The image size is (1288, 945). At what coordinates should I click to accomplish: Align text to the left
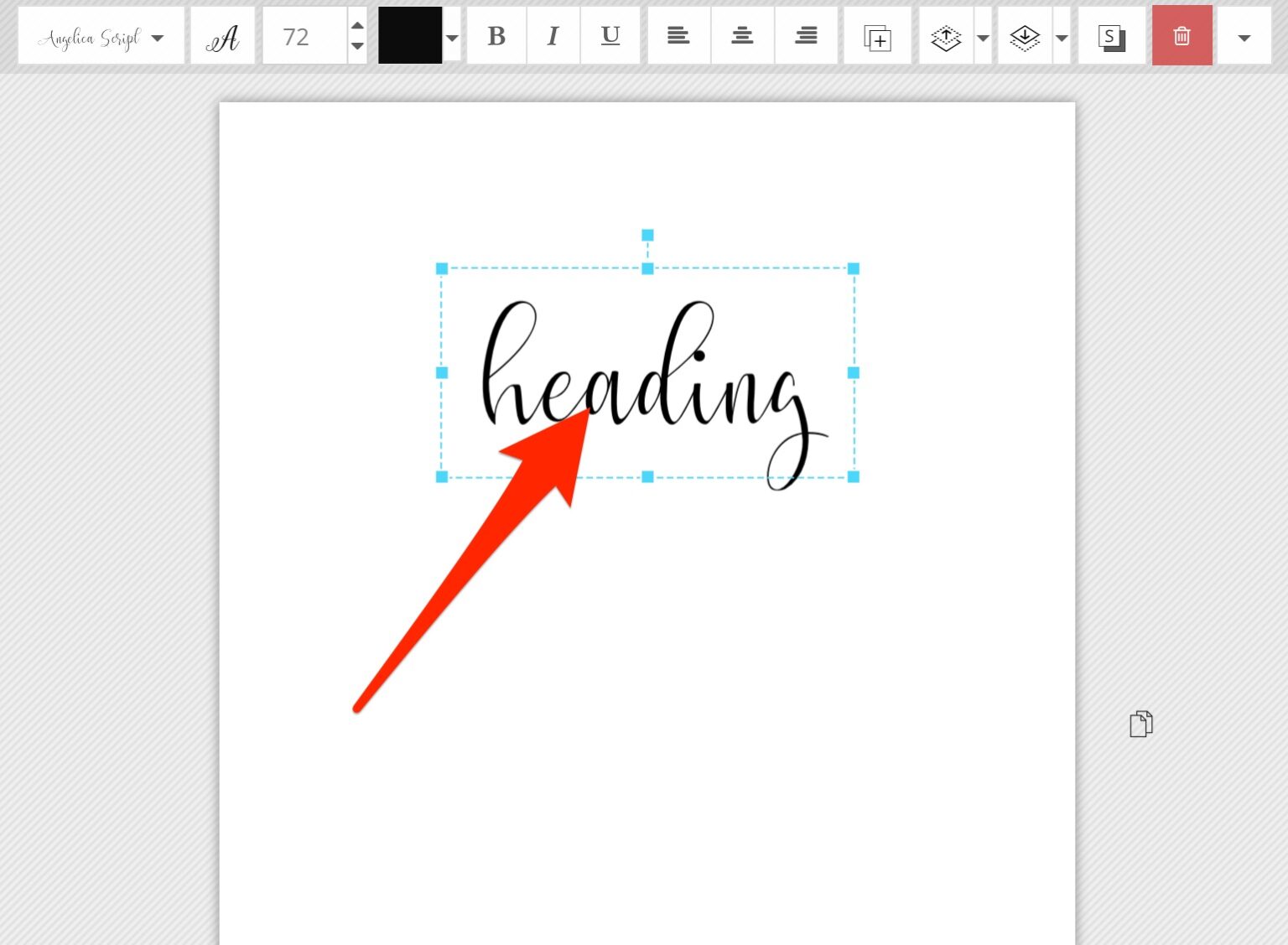pos(678,36)
